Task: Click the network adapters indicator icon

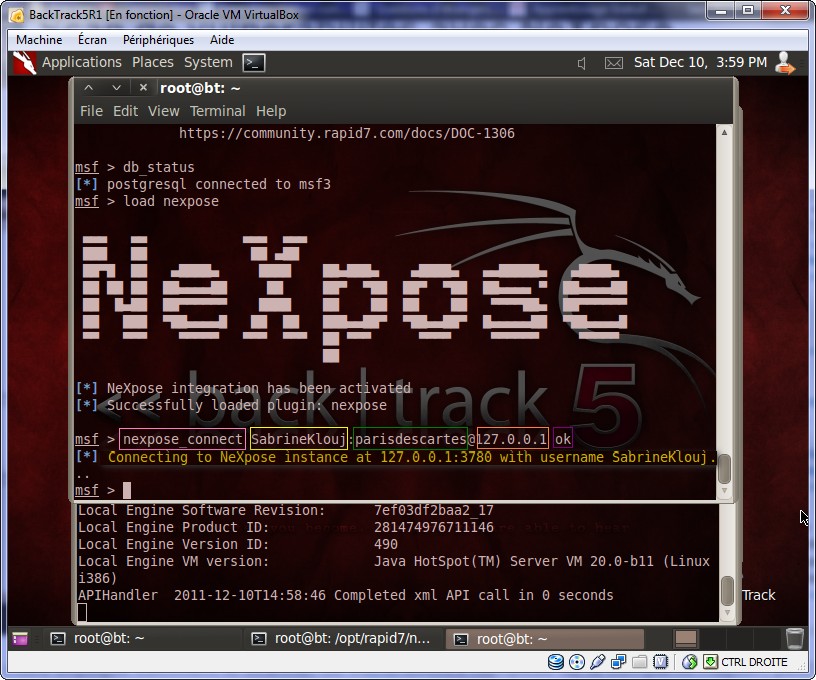Action: point(618,662)
